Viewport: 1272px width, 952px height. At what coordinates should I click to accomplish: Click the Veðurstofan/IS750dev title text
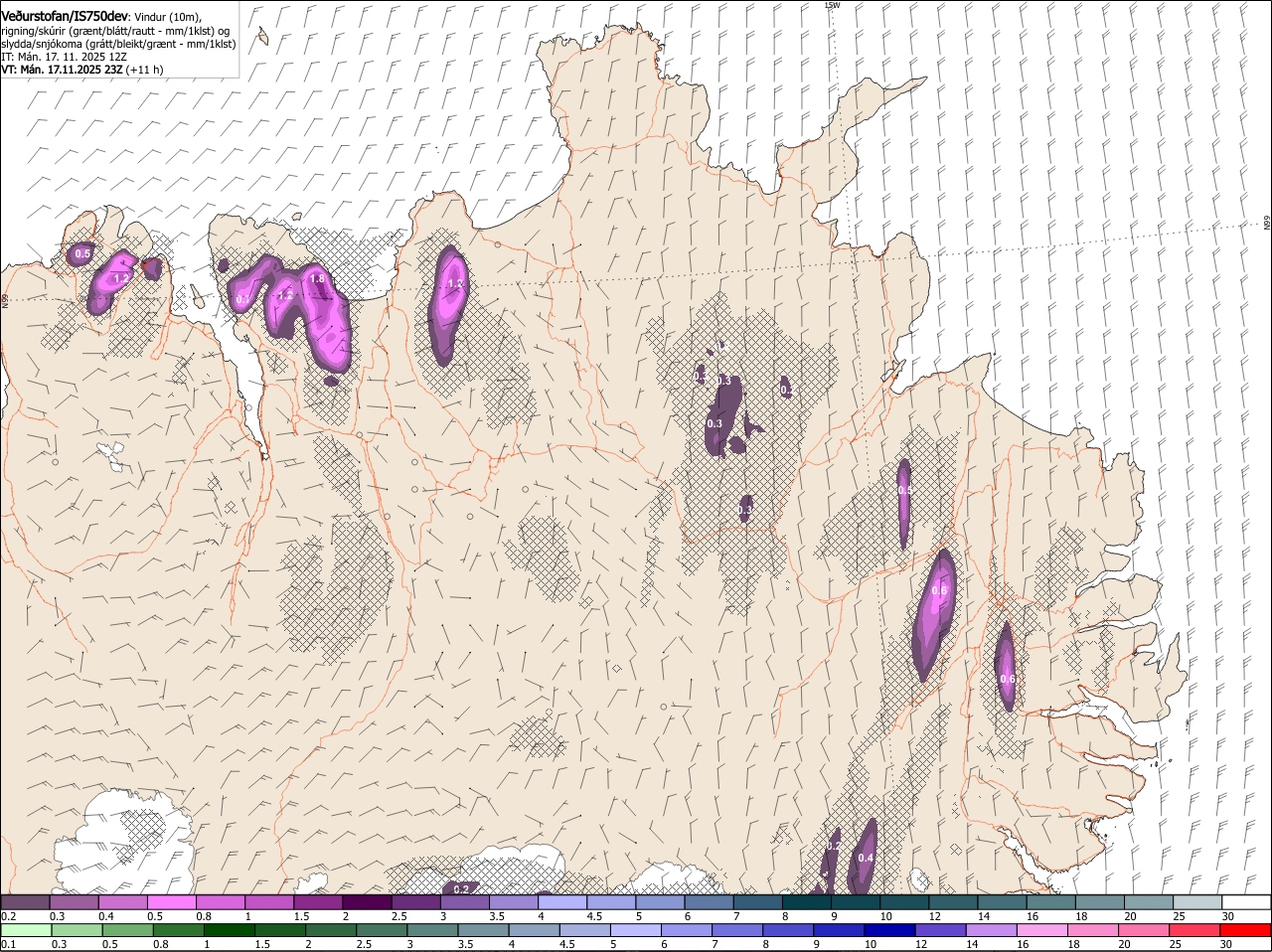click(66, 16)
